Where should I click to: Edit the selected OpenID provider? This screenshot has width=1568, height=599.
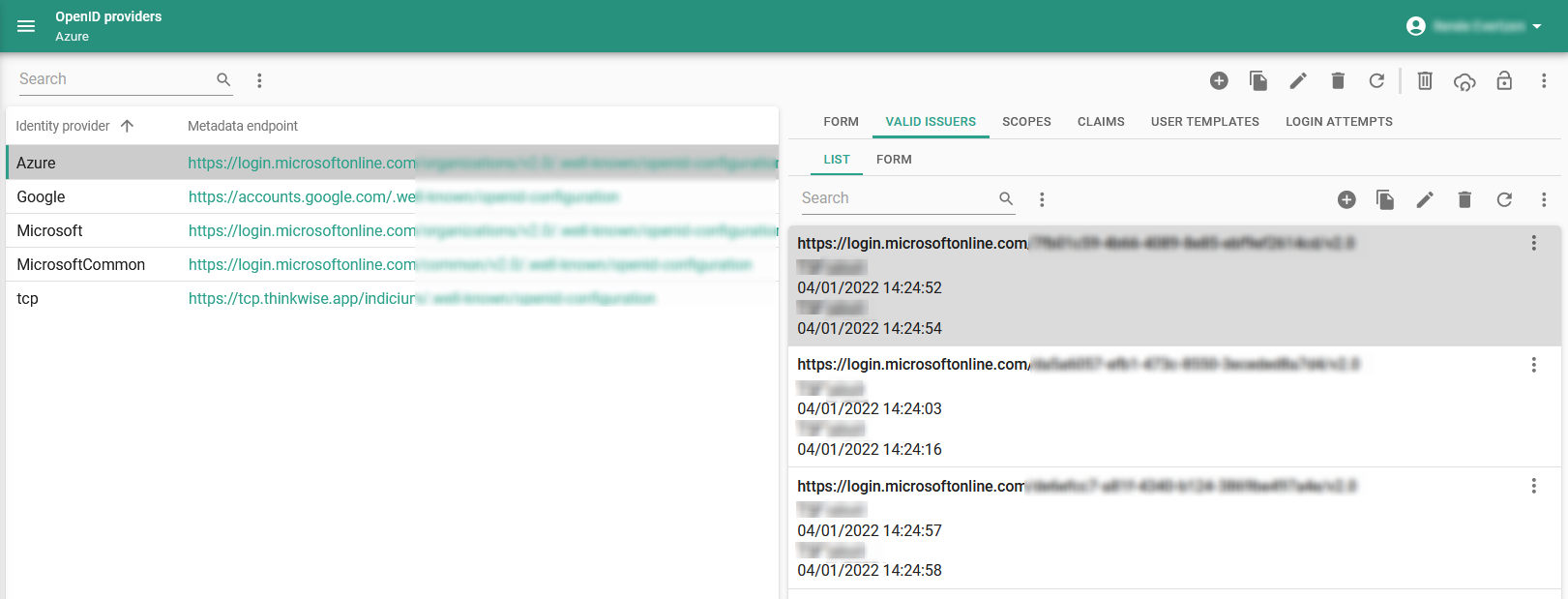coord(1298,80)
